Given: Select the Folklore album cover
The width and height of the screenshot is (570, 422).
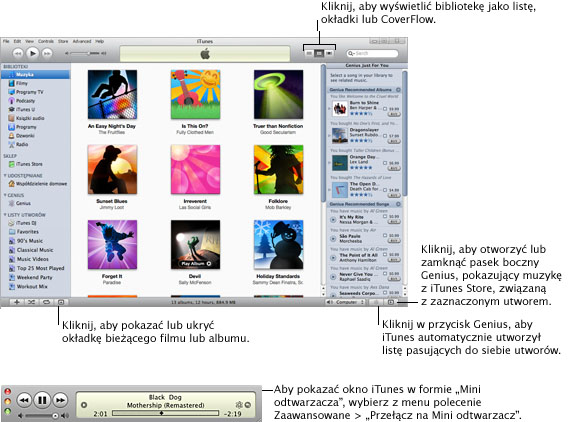Looking at the screenshot, I should (278, 169).
